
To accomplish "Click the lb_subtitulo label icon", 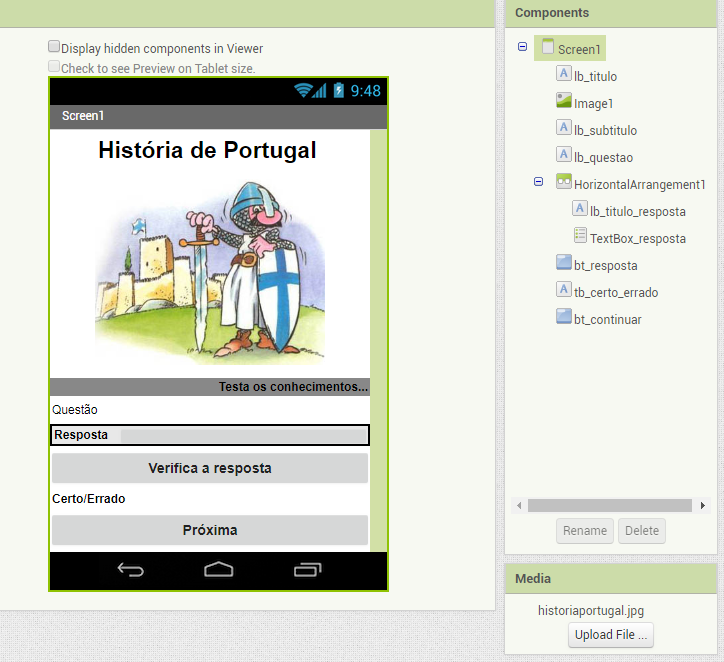I will point(563,127).
